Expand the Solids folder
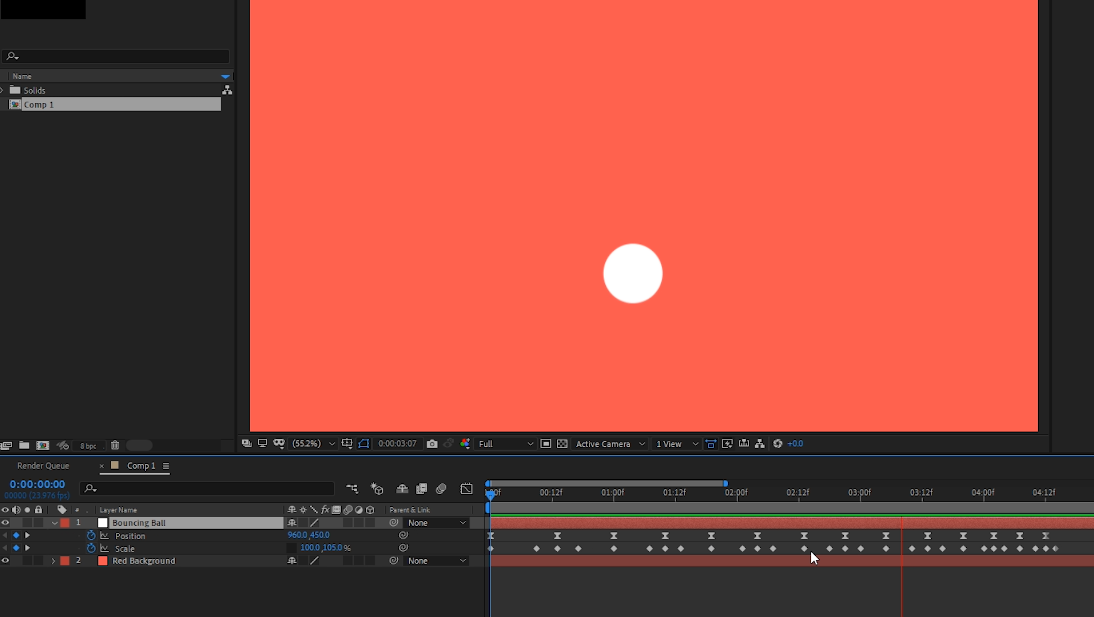This screenshot has height=617, width=1094. point(2,90)
